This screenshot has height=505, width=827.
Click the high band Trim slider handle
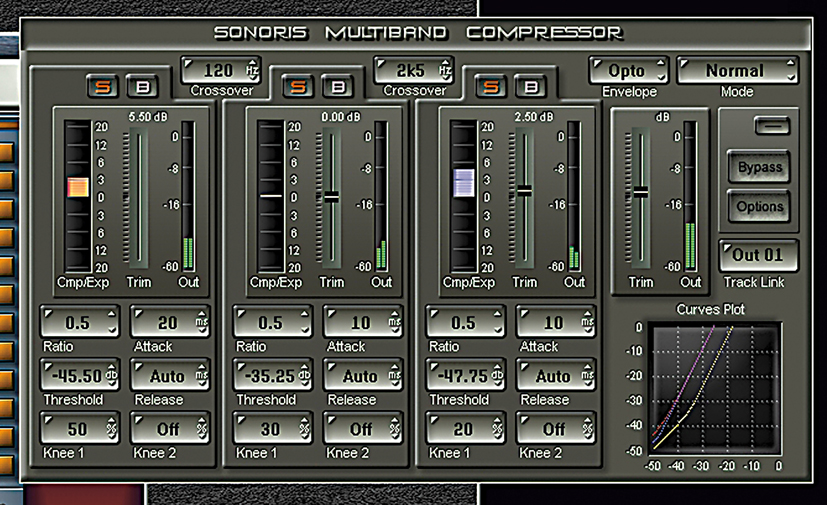coord(524,191)
